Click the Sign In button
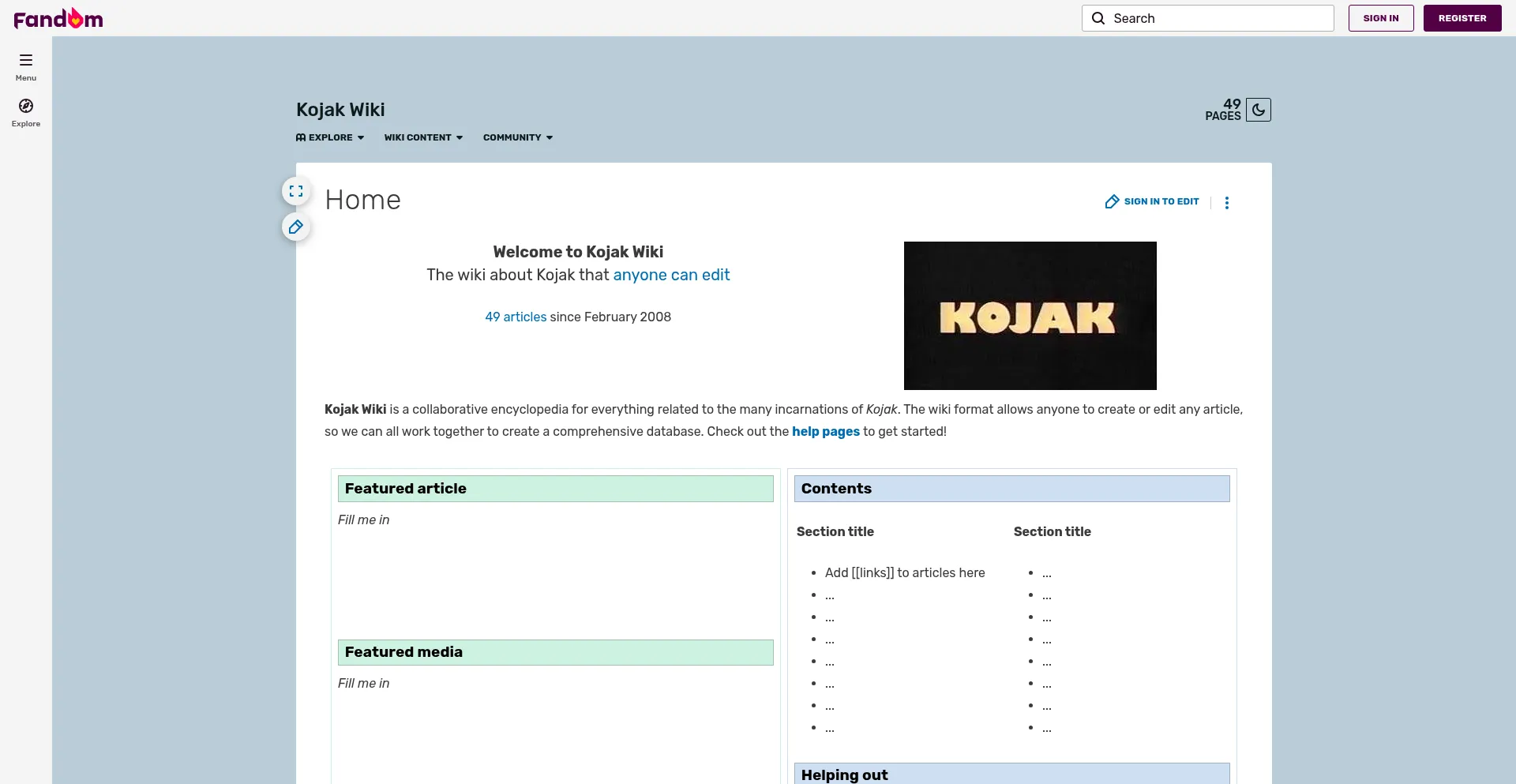This screenshot has width=1516, height=784. click(x=1380, y=18)
